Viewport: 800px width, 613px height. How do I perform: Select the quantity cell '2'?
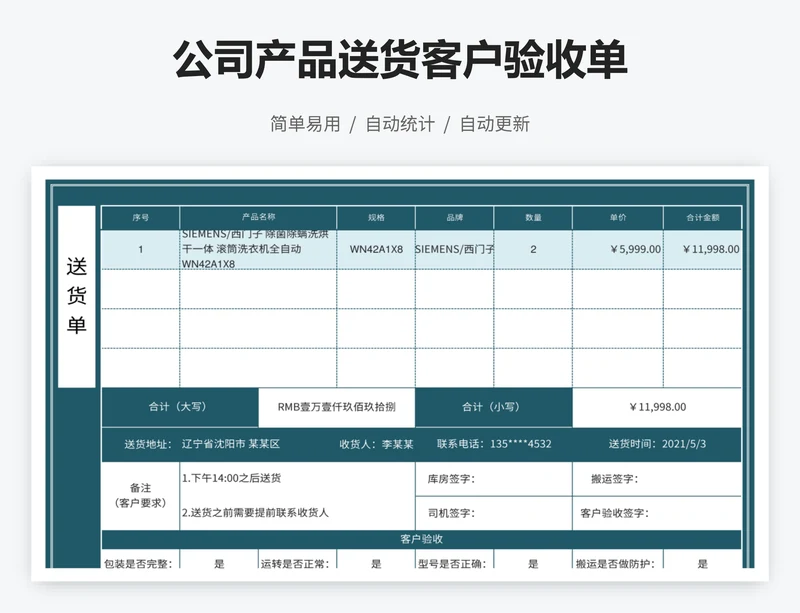point(533,250)
